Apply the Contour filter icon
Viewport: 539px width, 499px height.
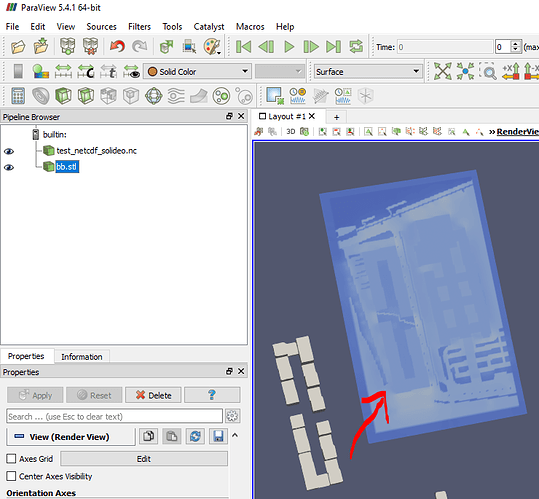click(41, 96)
